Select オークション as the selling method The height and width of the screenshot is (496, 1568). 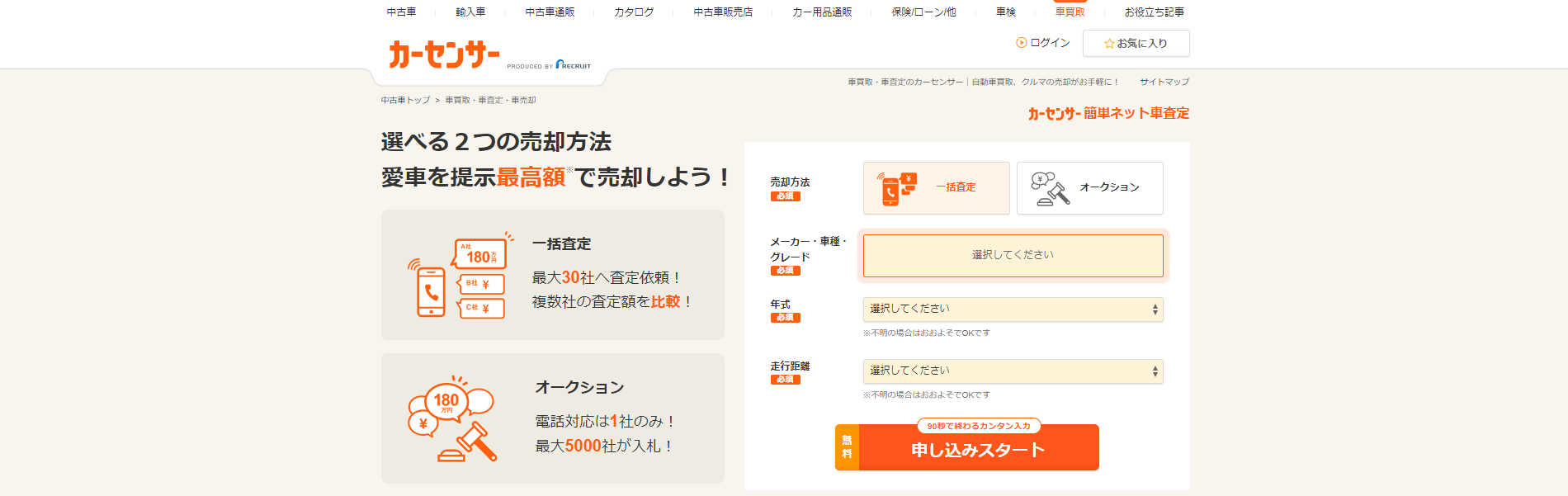[1090, 188]
